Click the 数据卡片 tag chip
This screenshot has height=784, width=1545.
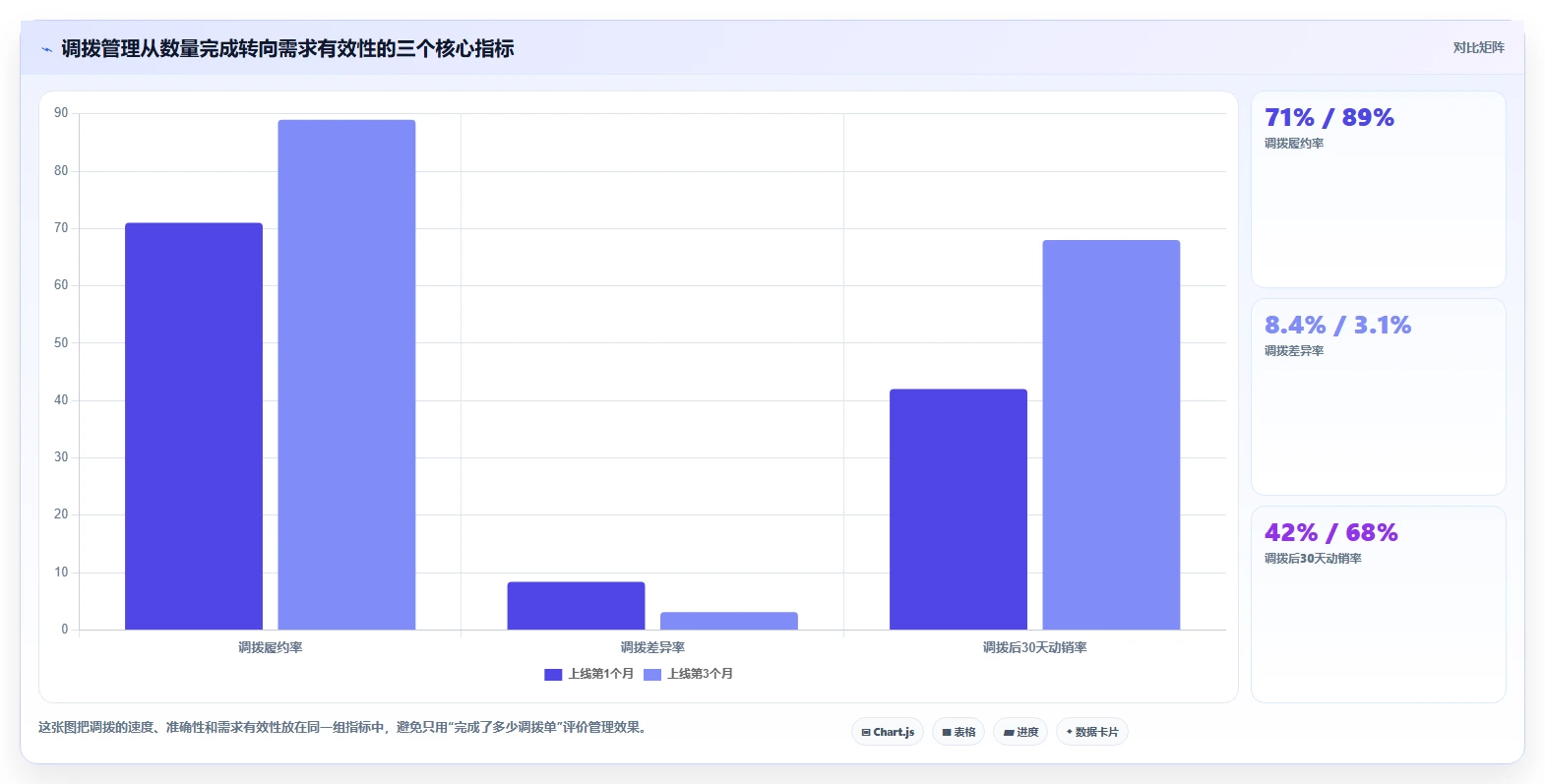coord(1092,732)
